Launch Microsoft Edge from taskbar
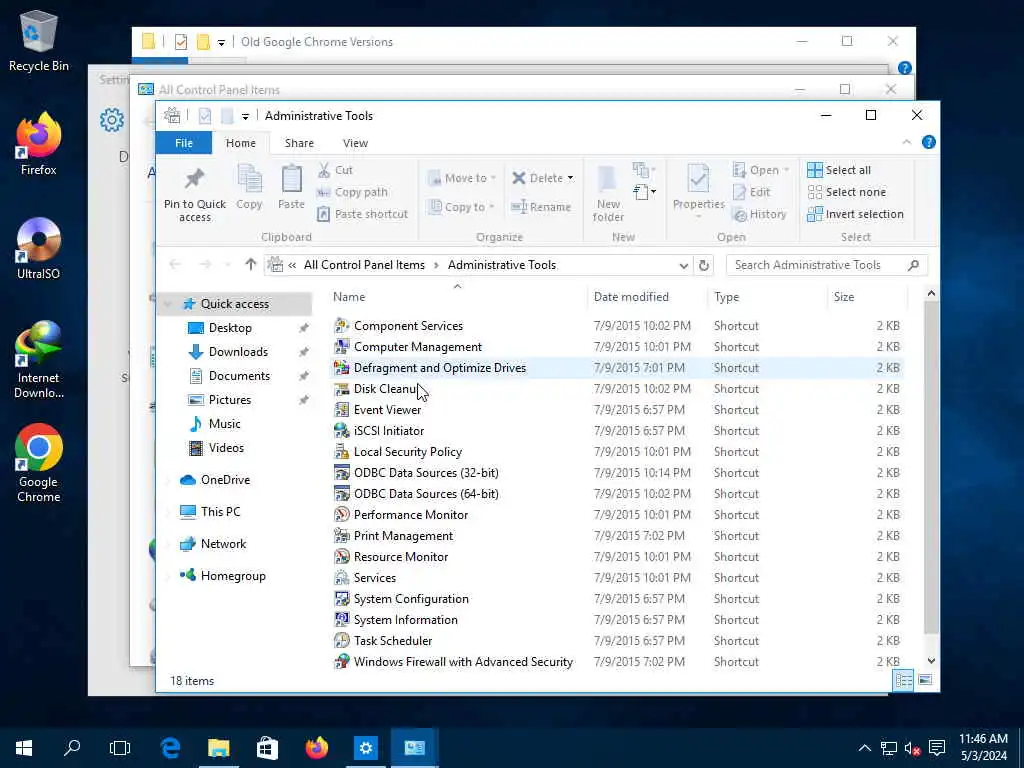The height and width of the screenshot is (768, 1024). [x=170, y=748]
